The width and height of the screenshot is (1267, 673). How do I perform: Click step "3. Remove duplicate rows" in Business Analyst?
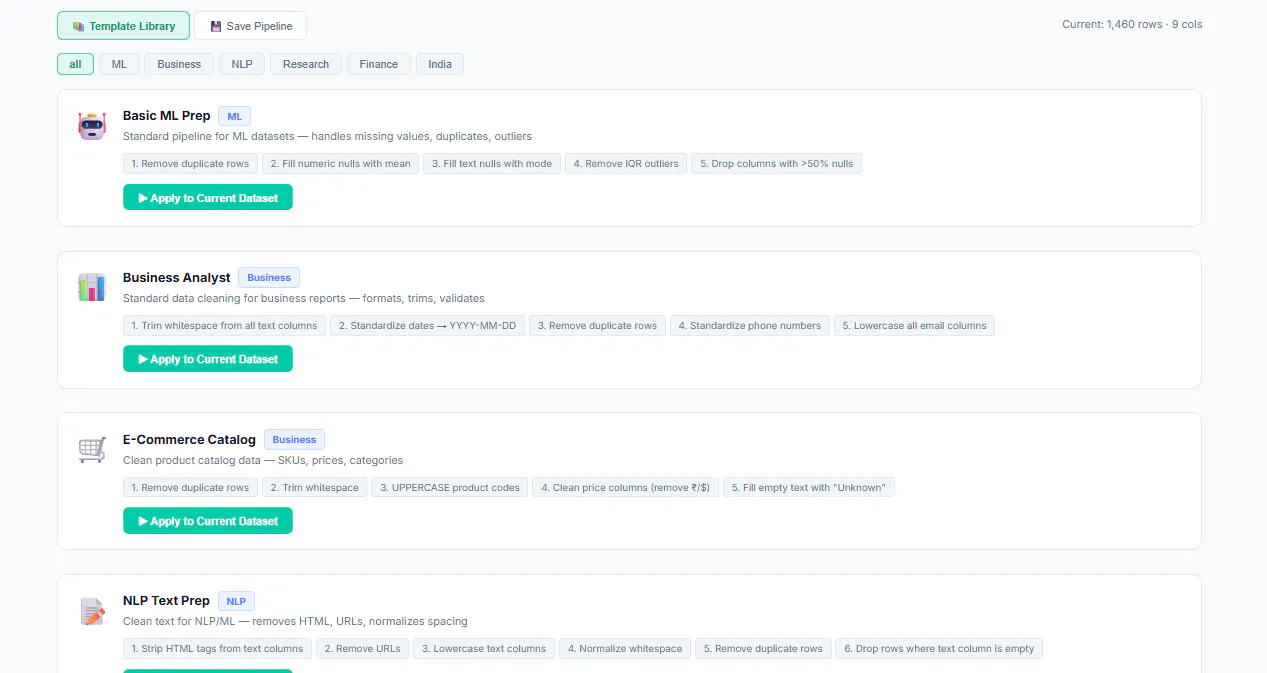[x=597, y=325]
